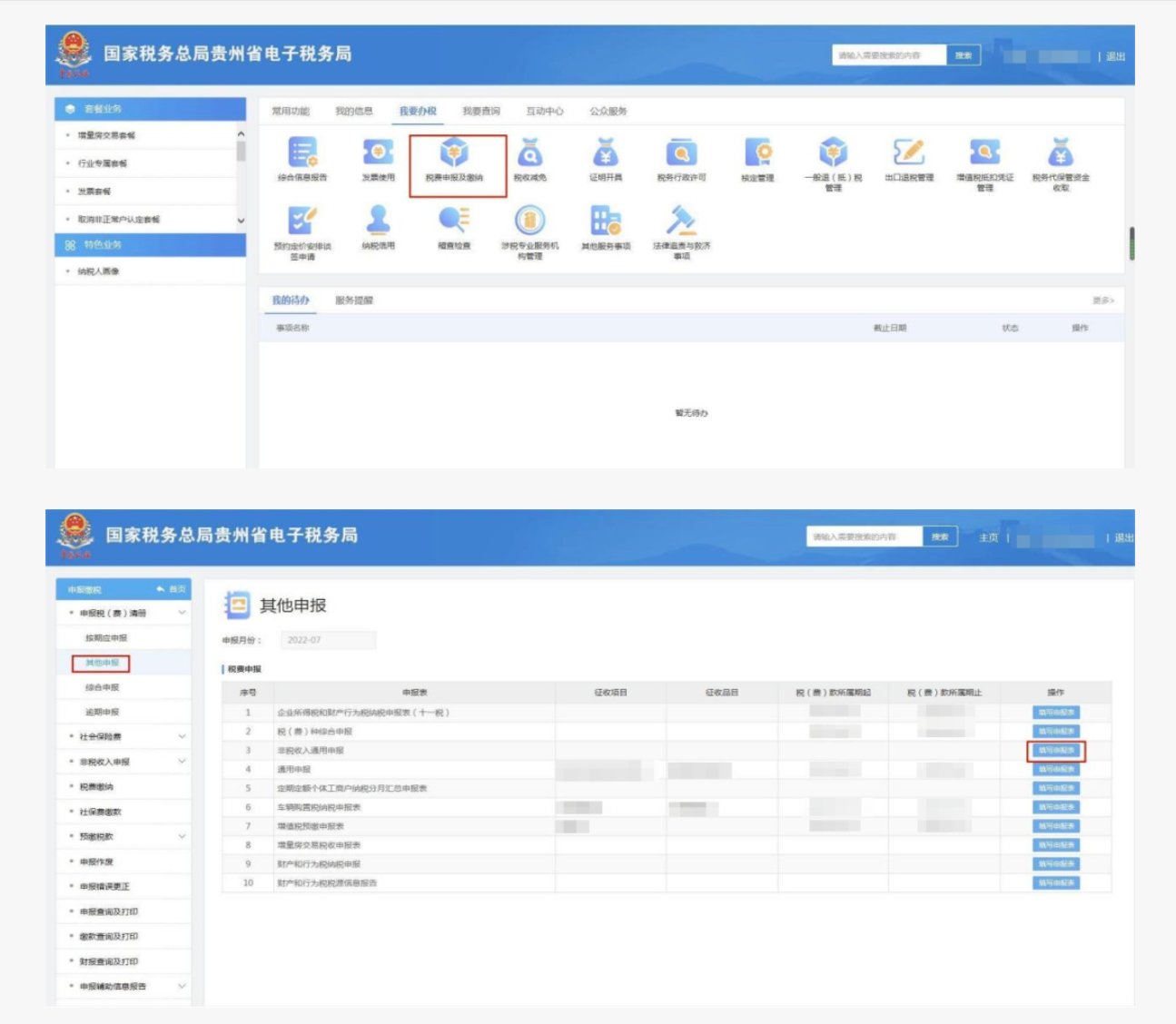Open the 税收减免 money-bag icon
The image size is (1176, 1024).
pyautogui.click(x=529, y=153)
